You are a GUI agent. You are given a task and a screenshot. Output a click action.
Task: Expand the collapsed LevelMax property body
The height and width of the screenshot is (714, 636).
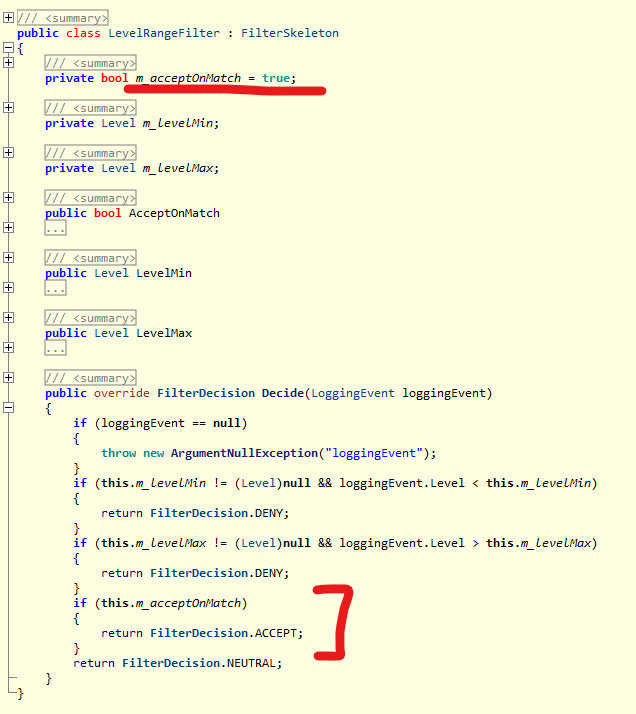coord(9,348)
